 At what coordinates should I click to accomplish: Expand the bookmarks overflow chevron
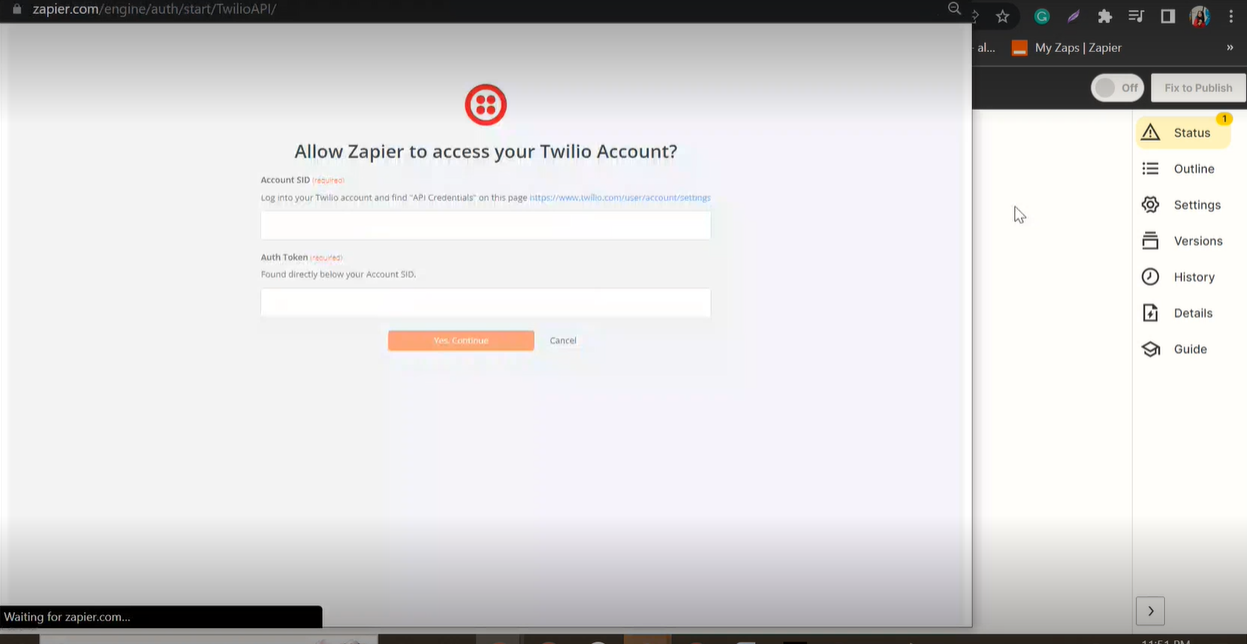pyautogui.click(x=1230, y=47)
